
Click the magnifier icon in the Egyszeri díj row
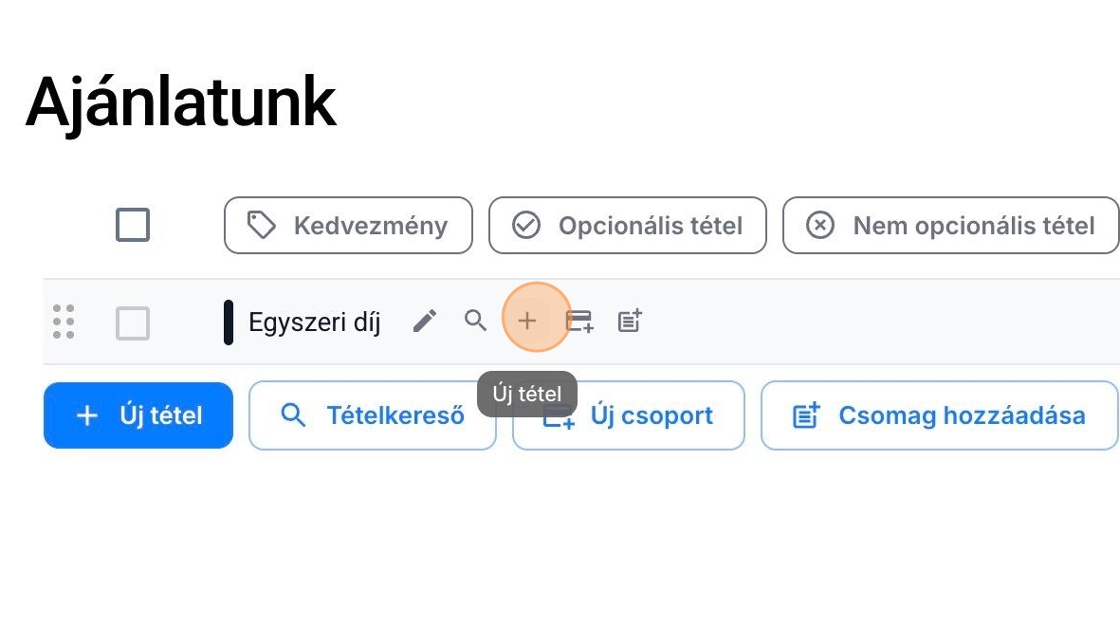[476, 321]
